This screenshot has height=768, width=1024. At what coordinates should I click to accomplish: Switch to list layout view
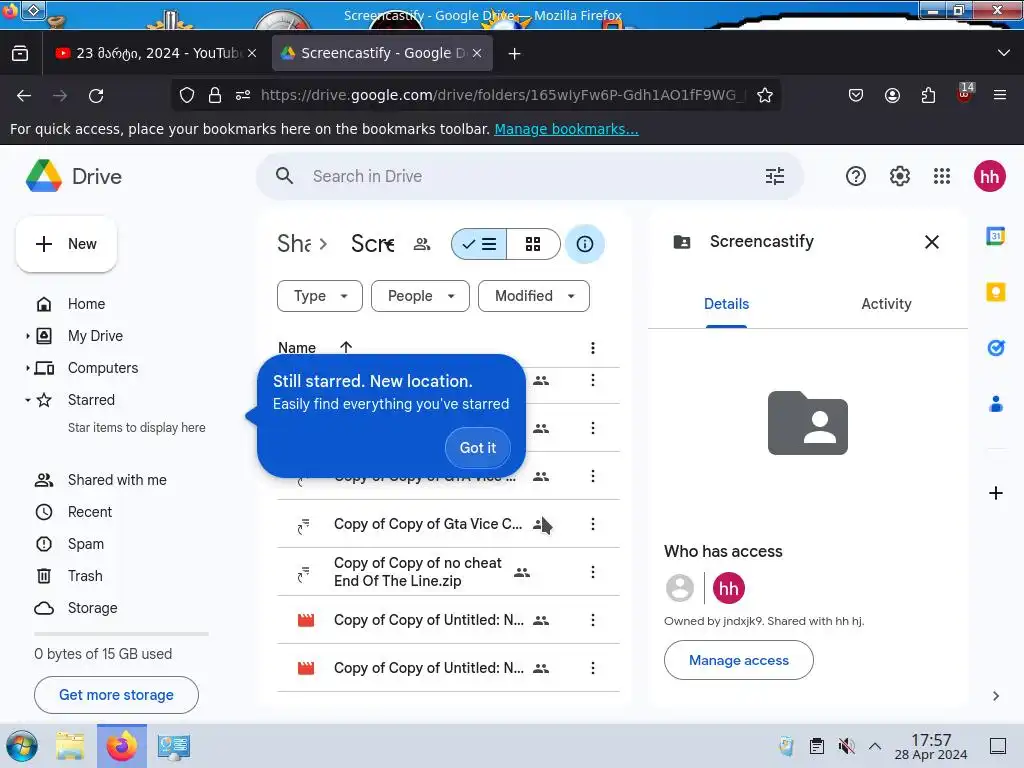(479, 244)
